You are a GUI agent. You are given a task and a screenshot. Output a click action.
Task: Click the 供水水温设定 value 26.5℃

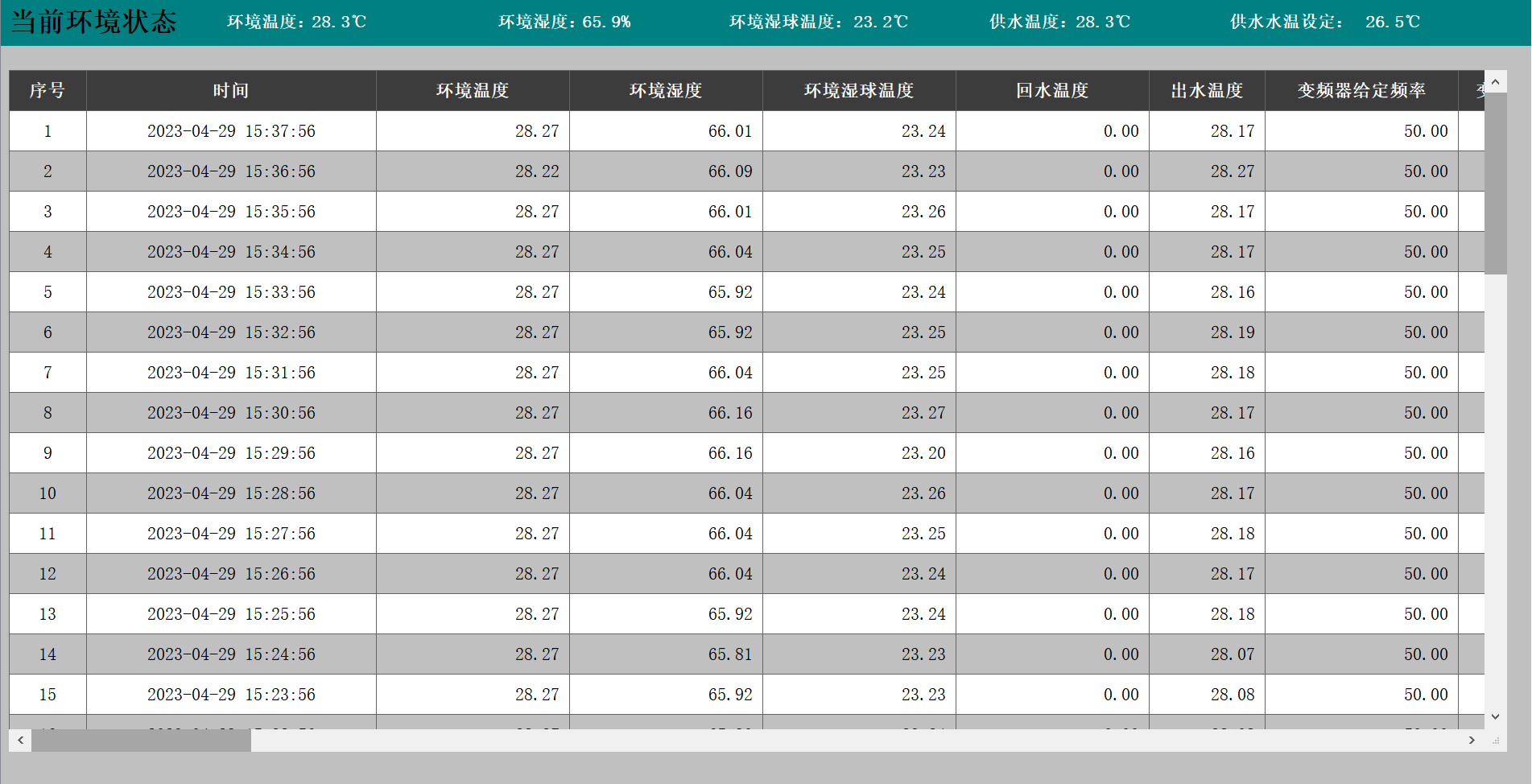point(1392,23)
